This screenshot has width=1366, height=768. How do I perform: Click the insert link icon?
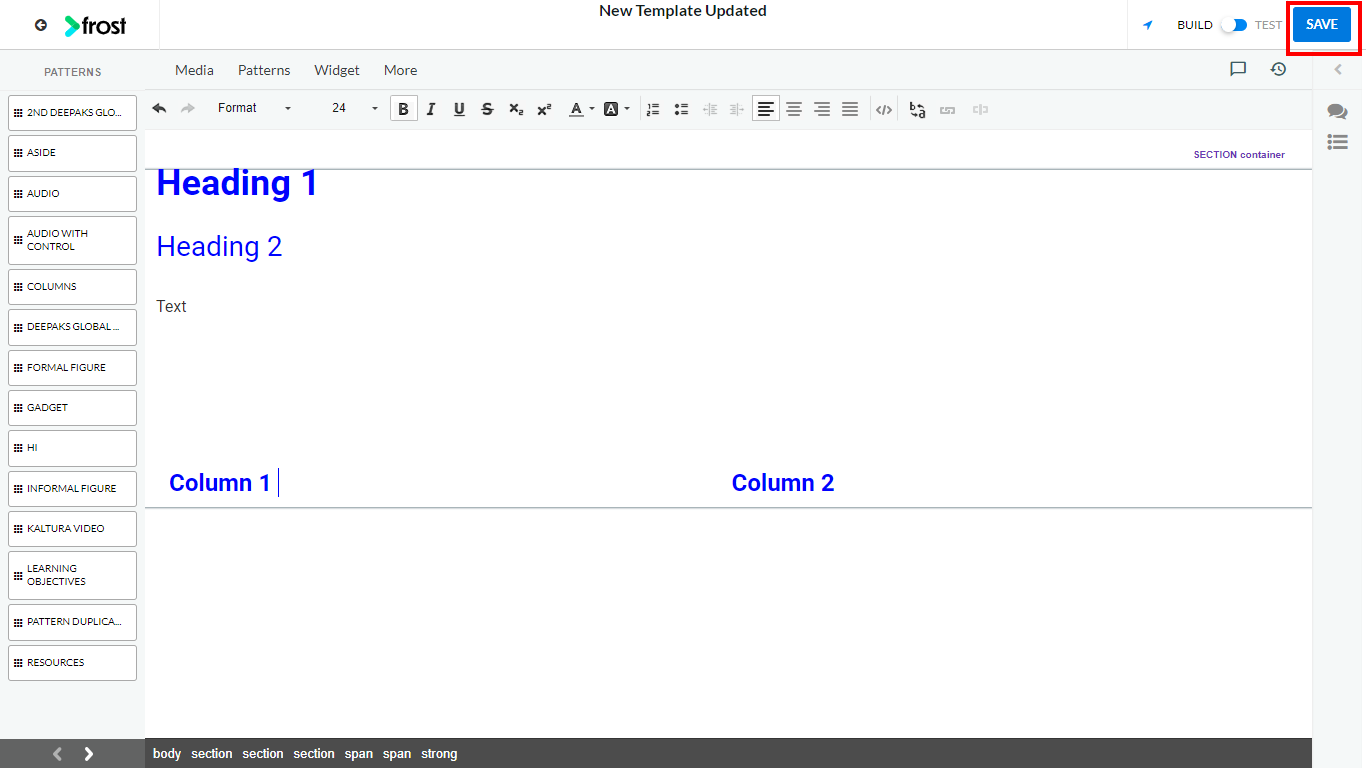[947, 109]
